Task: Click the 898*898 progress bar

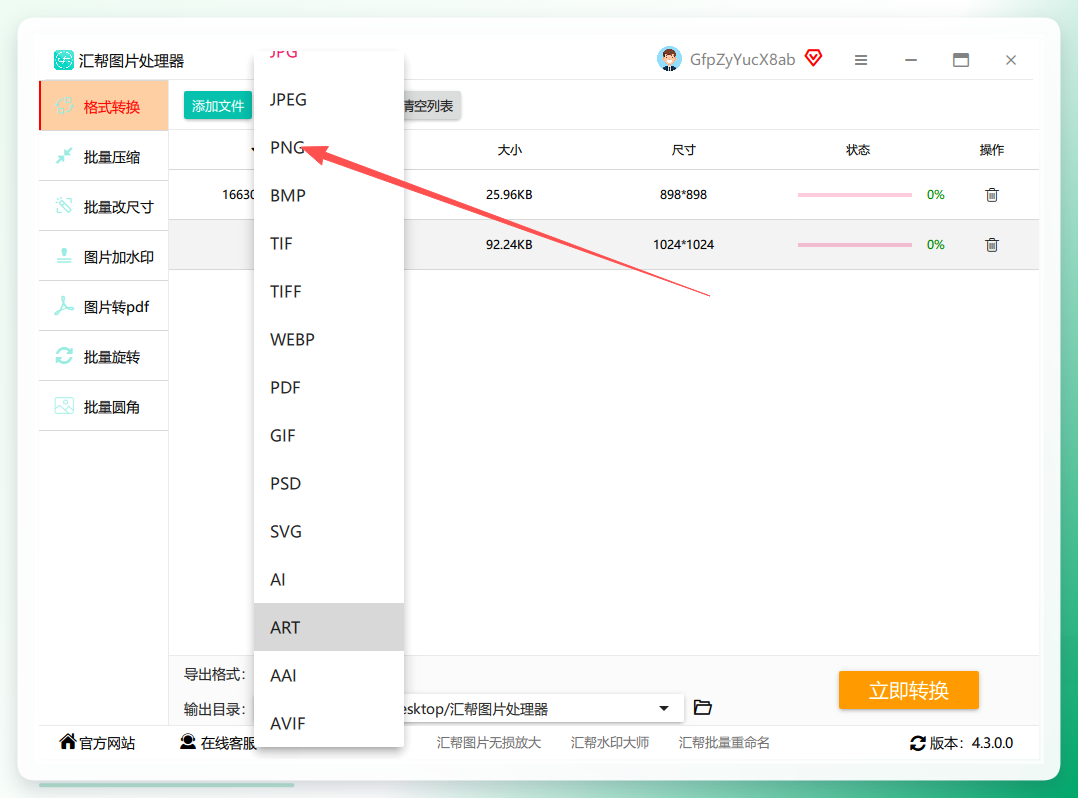Action: [855, 195]
